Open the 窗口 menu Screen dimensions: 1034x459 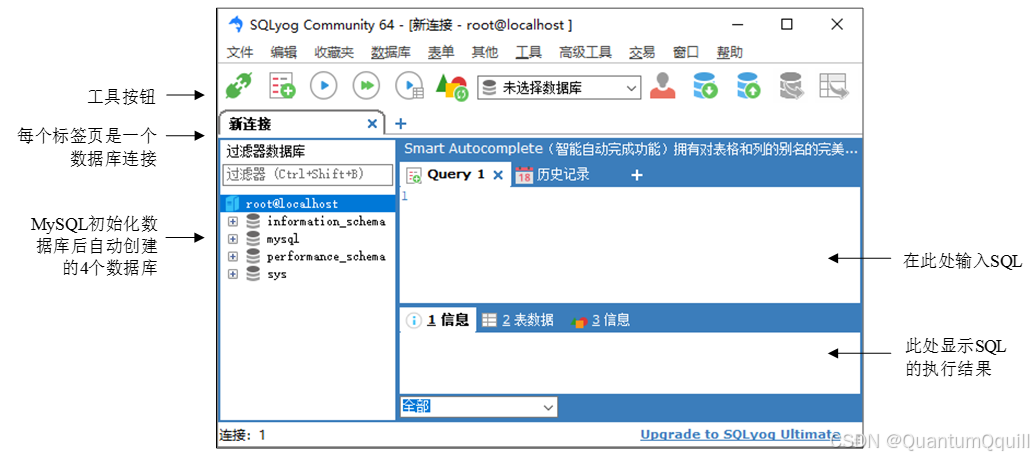(686, 53)
